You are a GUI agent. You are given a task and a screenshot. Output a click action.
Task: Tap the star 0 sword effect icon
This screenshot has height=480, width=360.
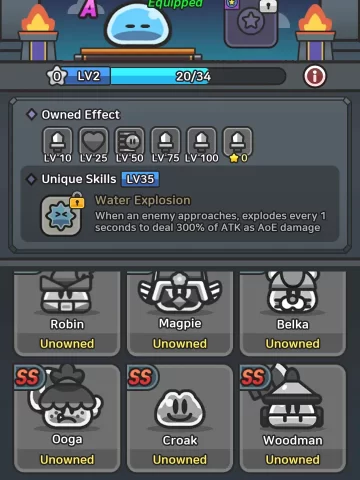coord(238,142)
